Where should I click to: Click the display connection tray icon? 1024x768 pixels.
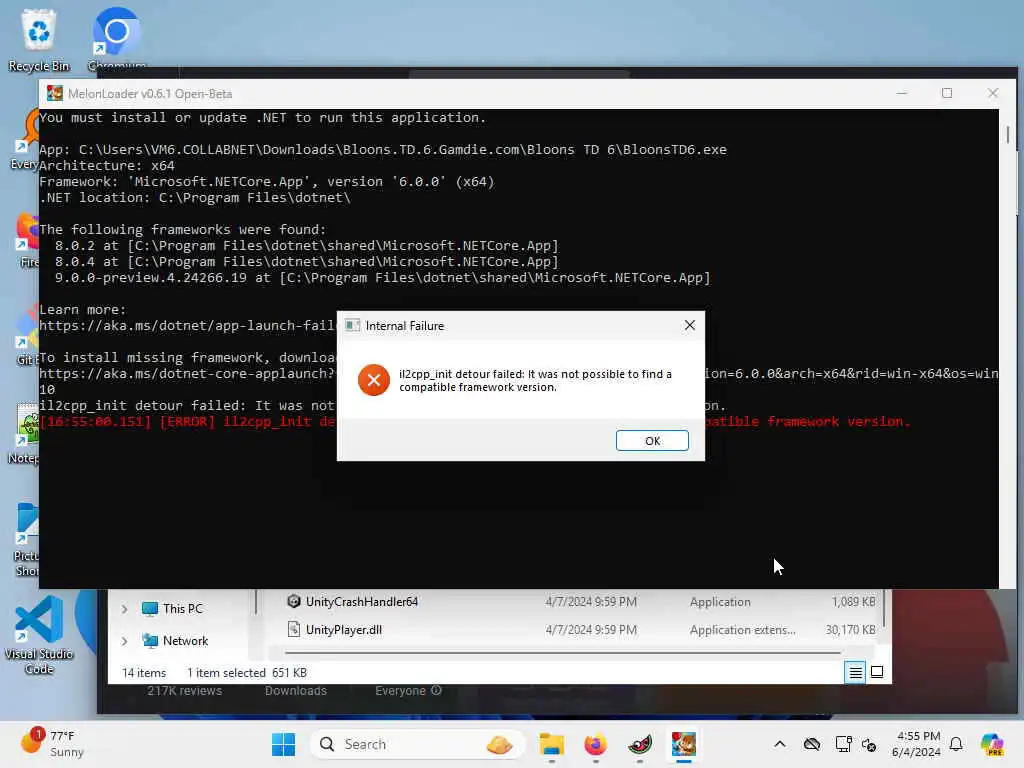click(843, 744)
